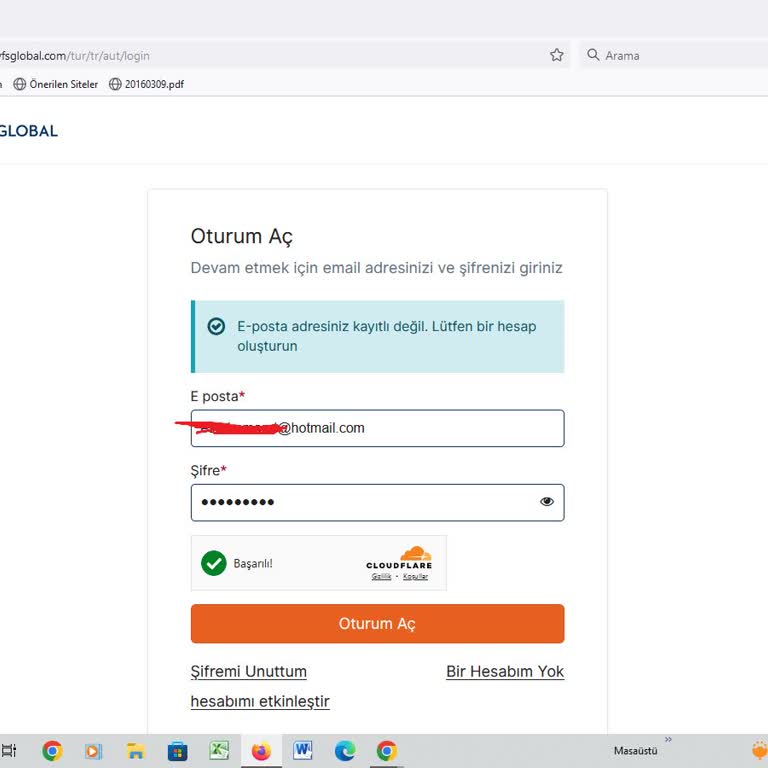Open the Cloudflare Koşullar link
This screenshot has height=768, width=768.
(415, 576)
